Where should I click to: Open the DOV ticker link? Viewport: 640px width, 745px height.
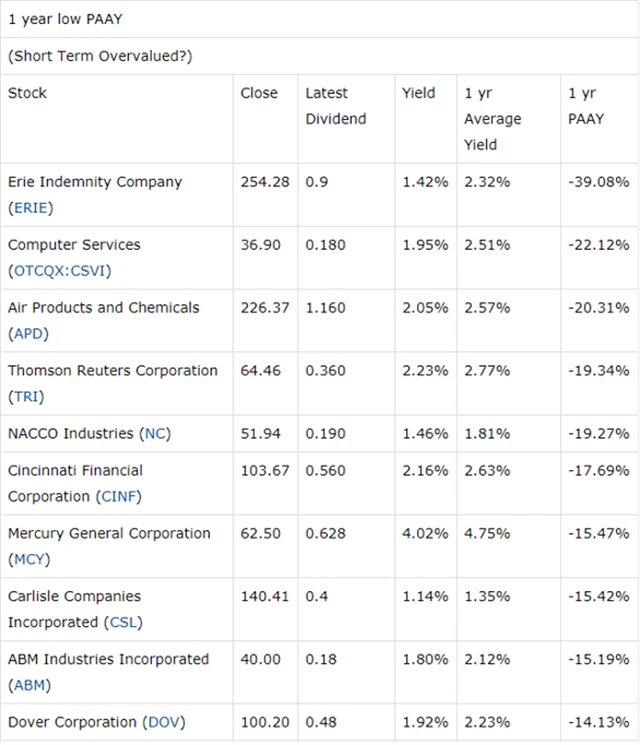[x=165, y=723]
